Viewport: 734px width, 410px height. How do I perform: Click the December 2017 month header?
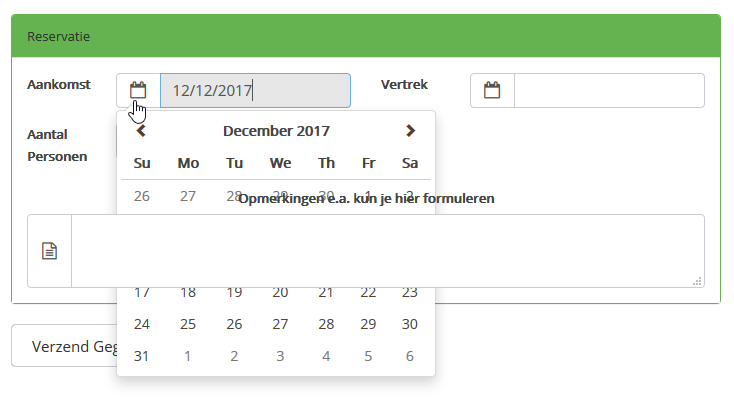click(276, 131)
